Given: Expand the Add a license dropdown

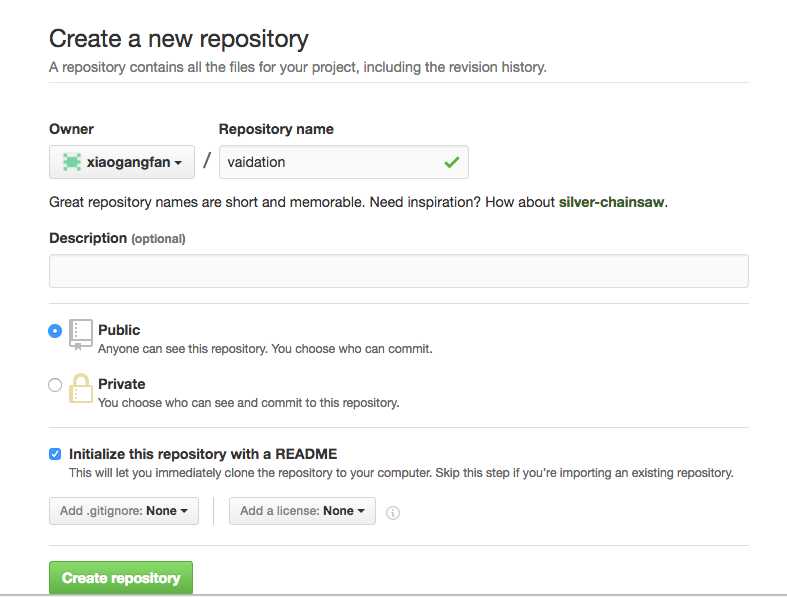Looking at the screenshot, I should [302, 511].
